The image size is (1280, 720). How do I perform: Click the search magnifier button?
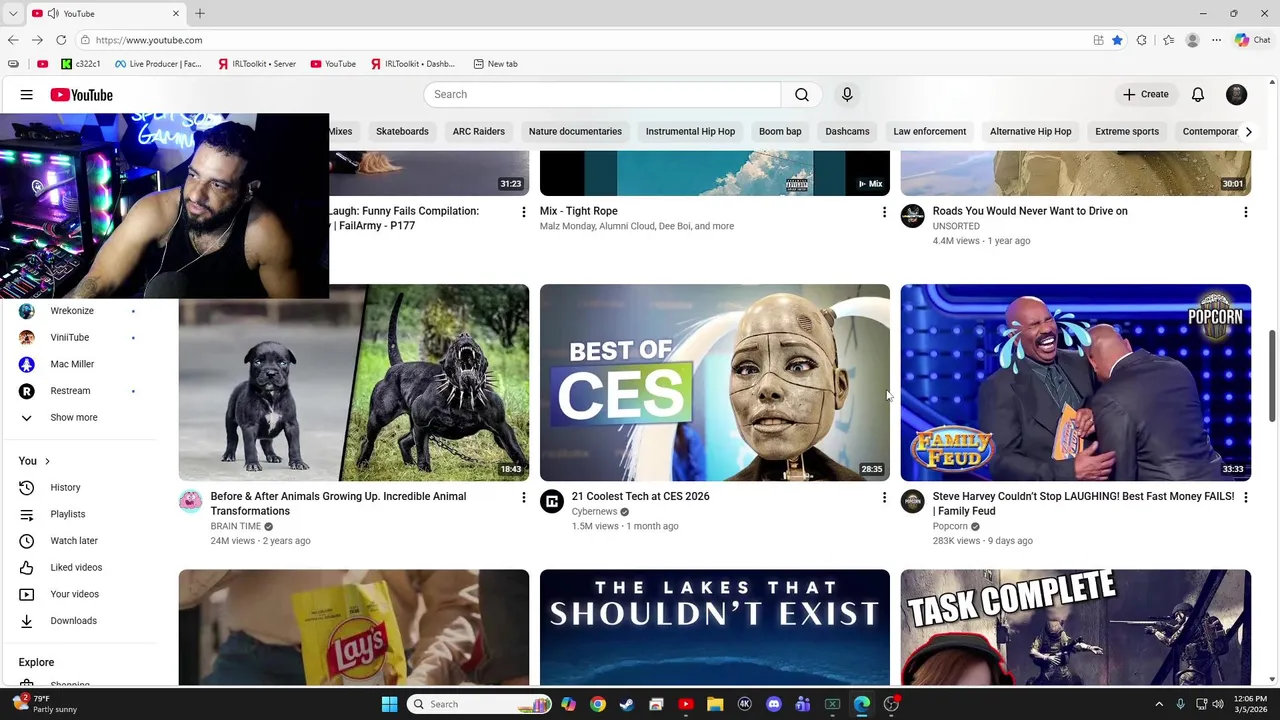pos(801,94)
